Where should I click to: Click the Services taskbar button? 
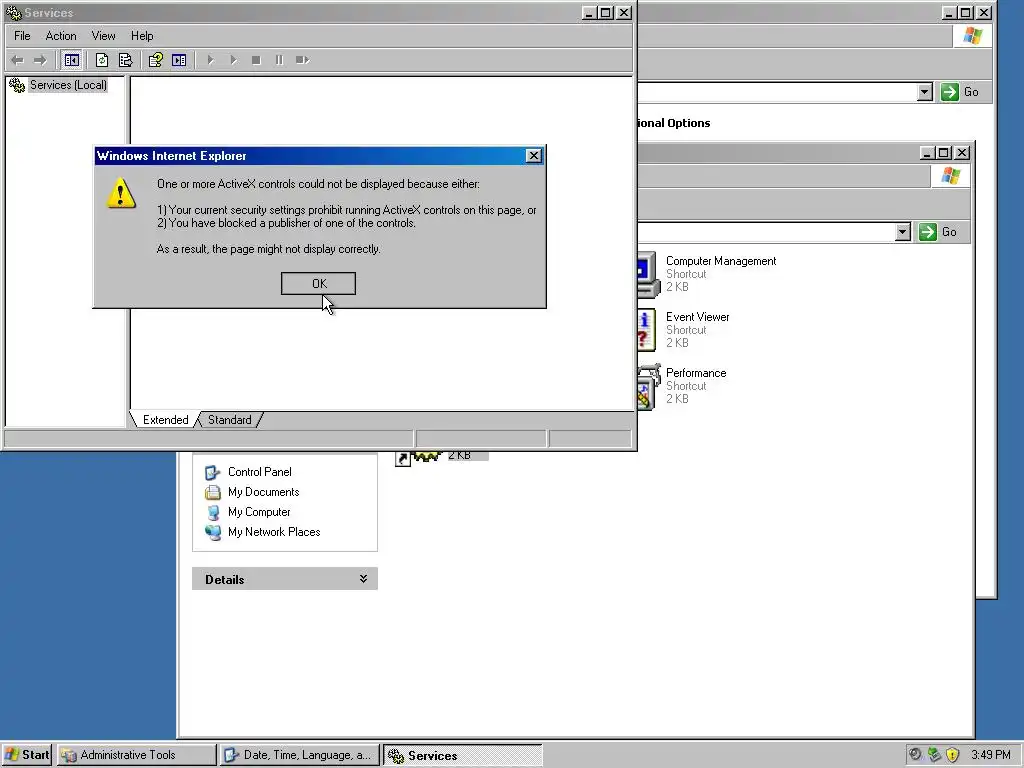point(463,755)
